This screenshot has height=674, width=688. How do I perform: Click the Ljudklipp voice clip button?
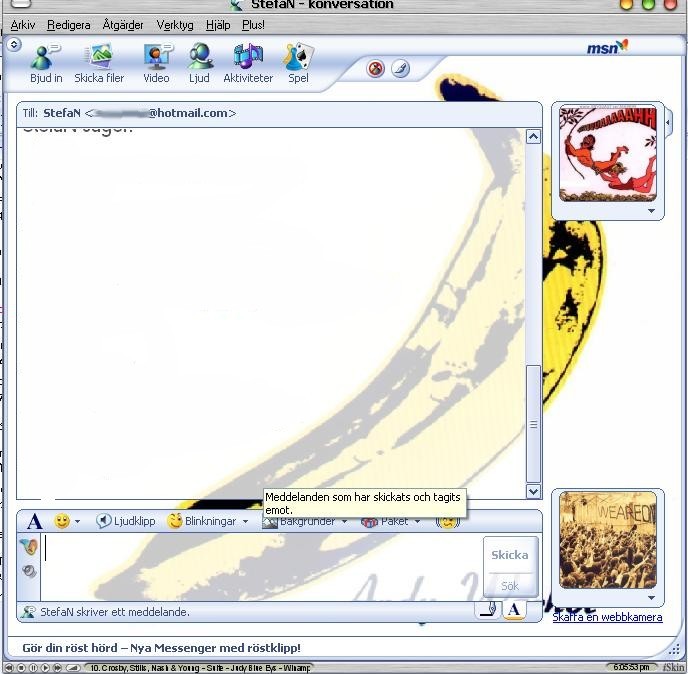126,521
